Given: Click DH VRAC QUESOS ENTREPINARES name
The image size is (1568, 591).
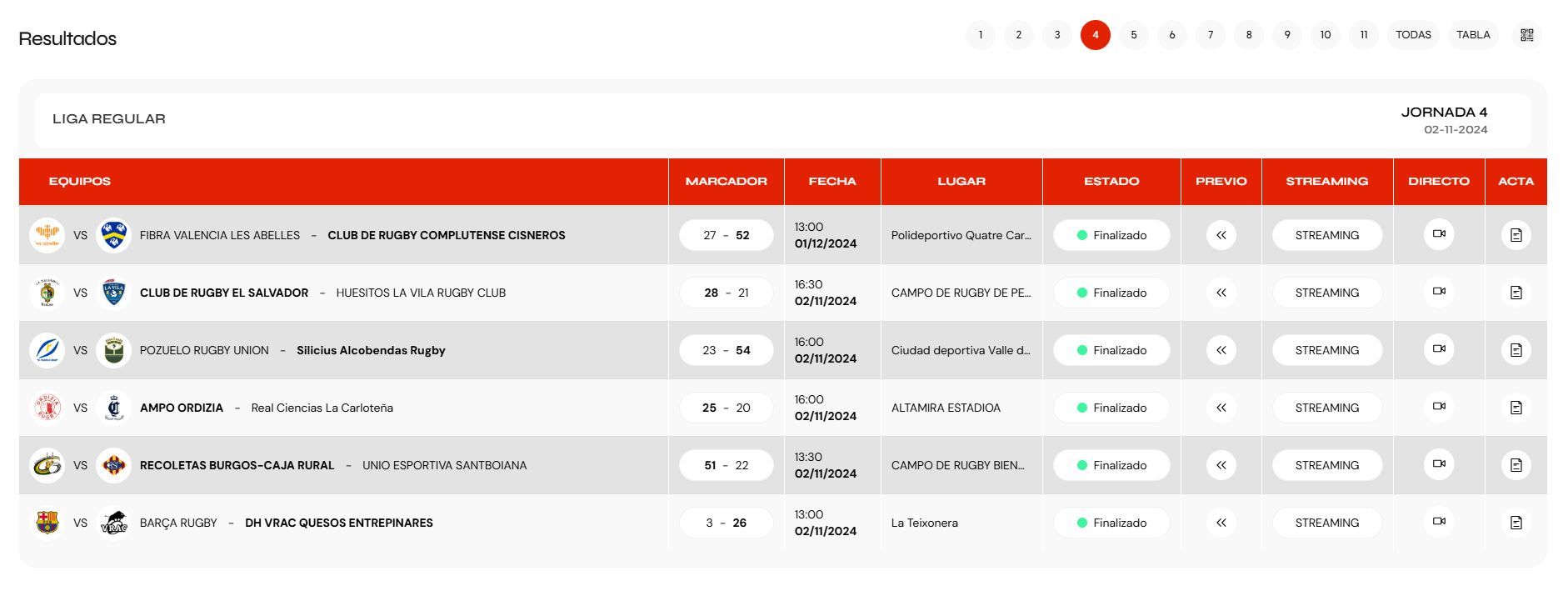Looking at the screenshot, I should tap(339, 523).
